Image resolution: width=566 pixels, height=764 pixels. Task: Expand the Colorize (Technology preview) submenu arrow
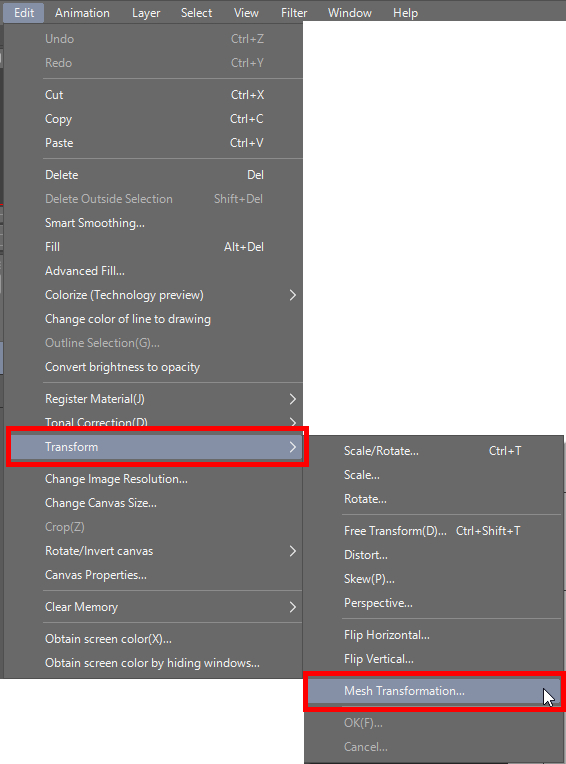point(293,295)
